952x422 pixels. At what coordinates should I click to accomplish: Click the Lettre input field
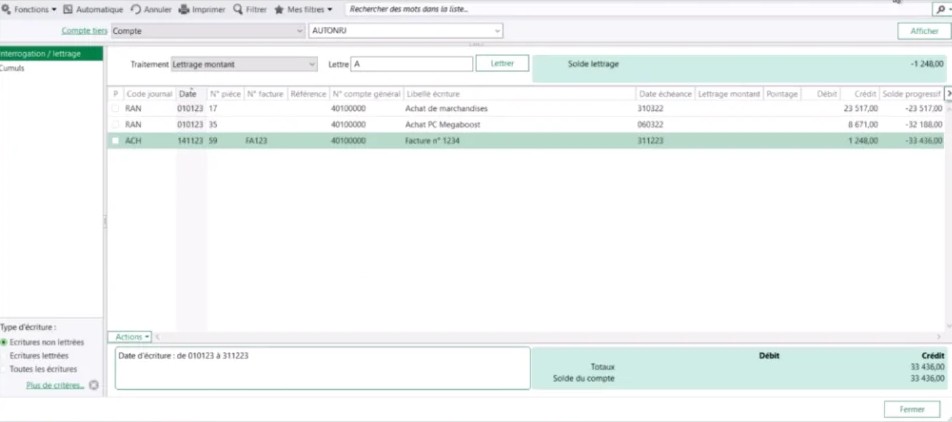point(411,64)
